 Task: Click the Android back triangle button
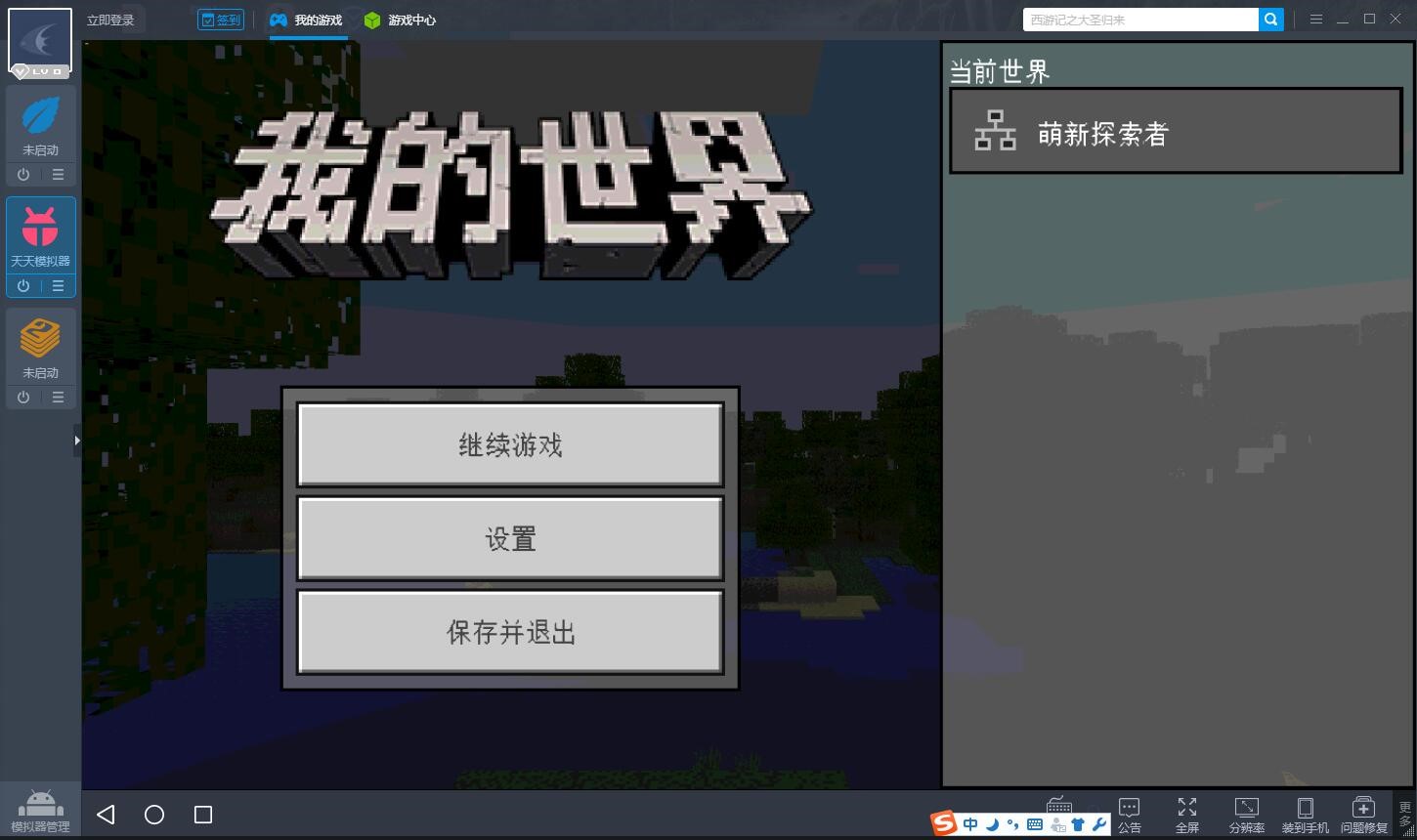106,815
